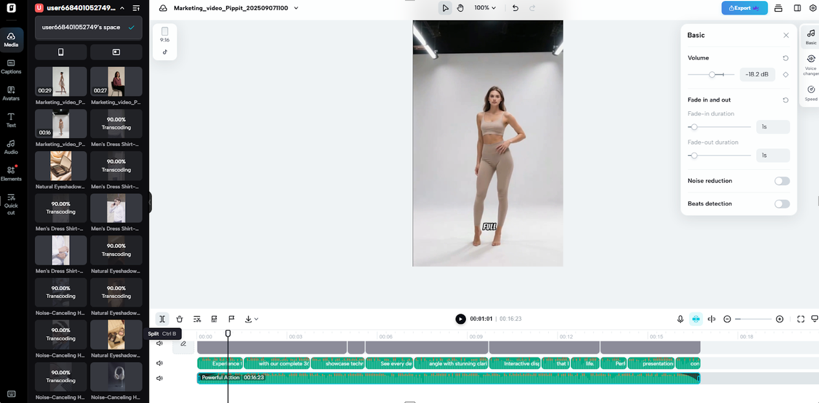This screenshot has width=819, height=403.
Task: Click the Export button
Action: [744, 8]
